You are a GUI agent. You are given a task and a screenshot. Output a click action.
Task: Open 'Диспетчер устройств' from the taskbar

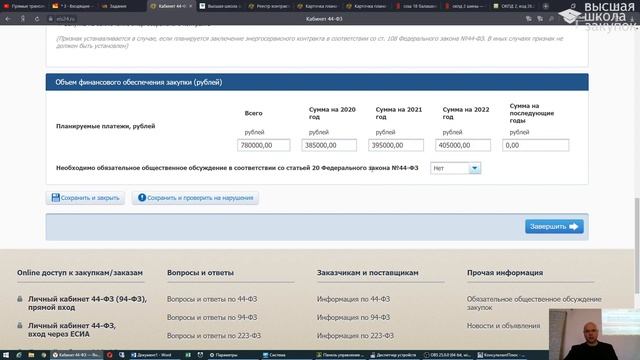click(x=393, y=355)
